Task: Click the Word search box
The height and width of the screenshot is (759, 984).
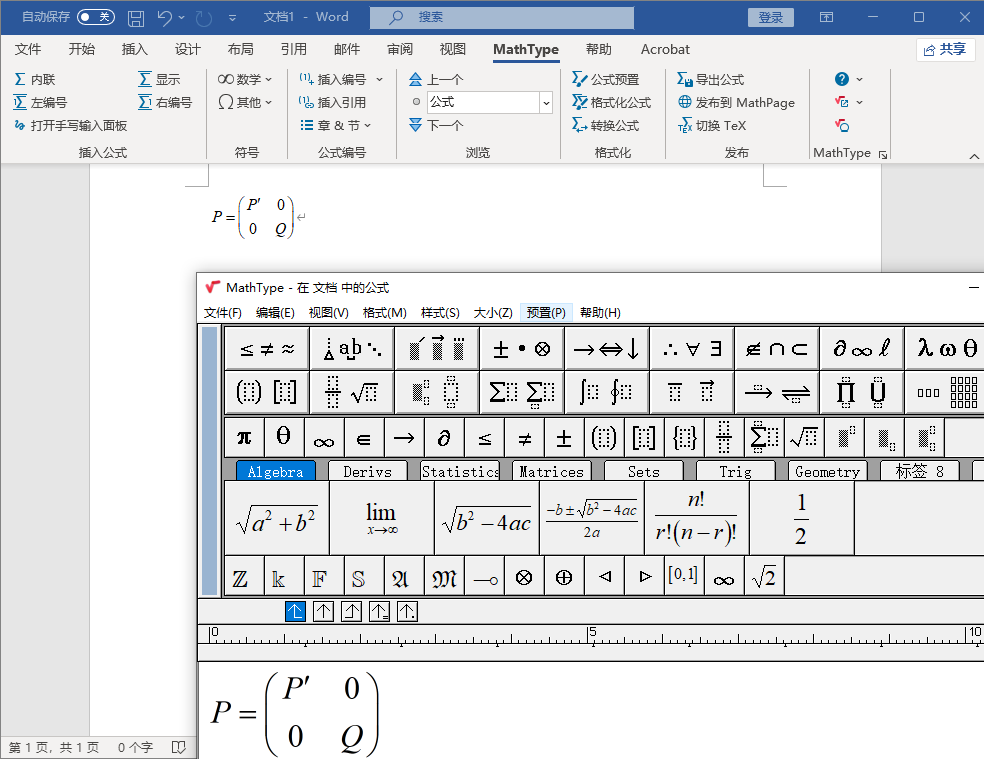Action: tap(501, 18)
